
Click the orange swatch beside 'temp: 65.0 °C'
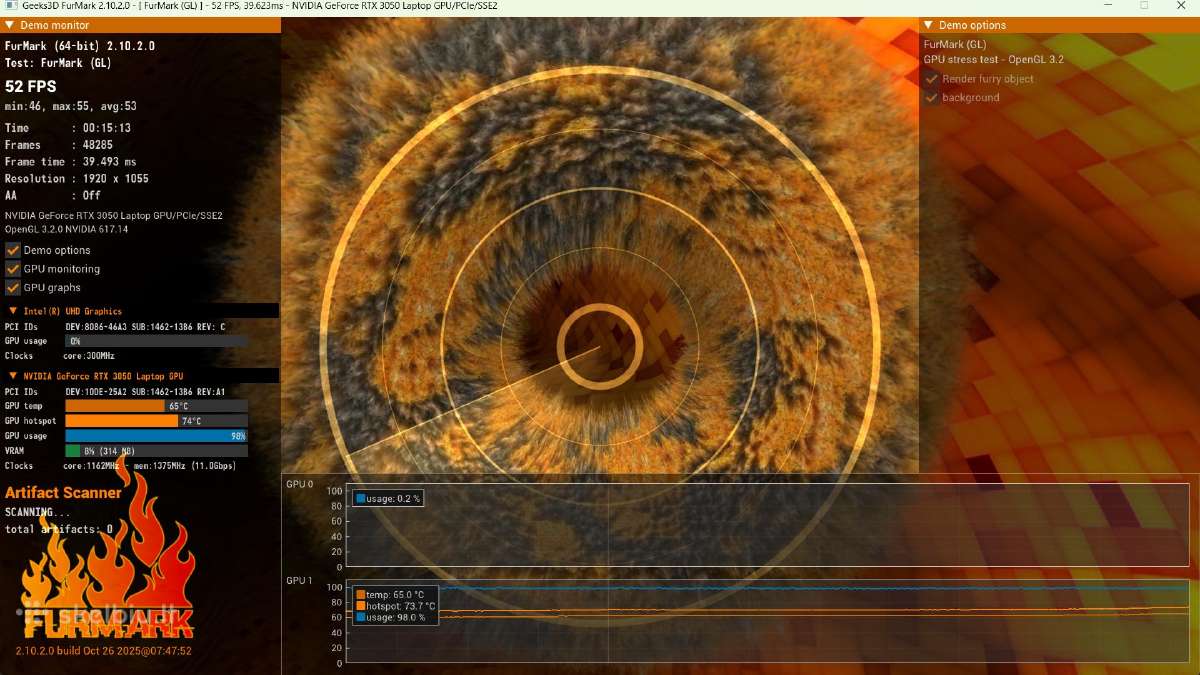pos(361,594)
